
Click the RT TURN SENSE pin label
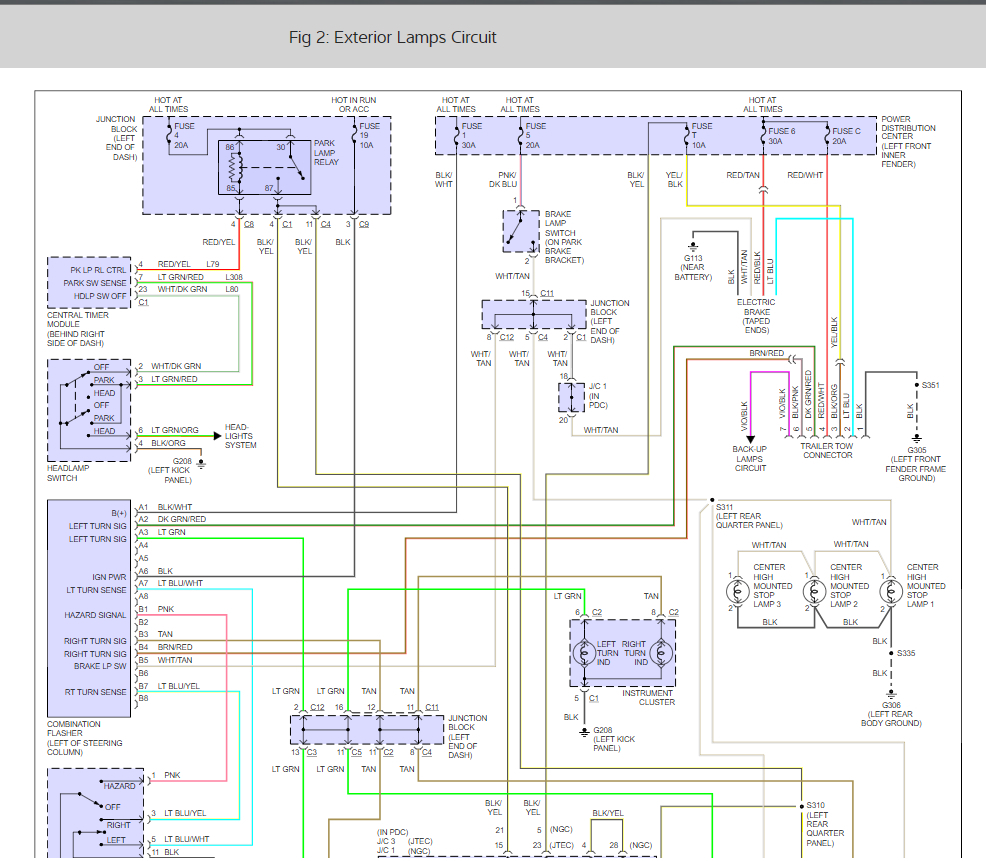tap(96, 692)
